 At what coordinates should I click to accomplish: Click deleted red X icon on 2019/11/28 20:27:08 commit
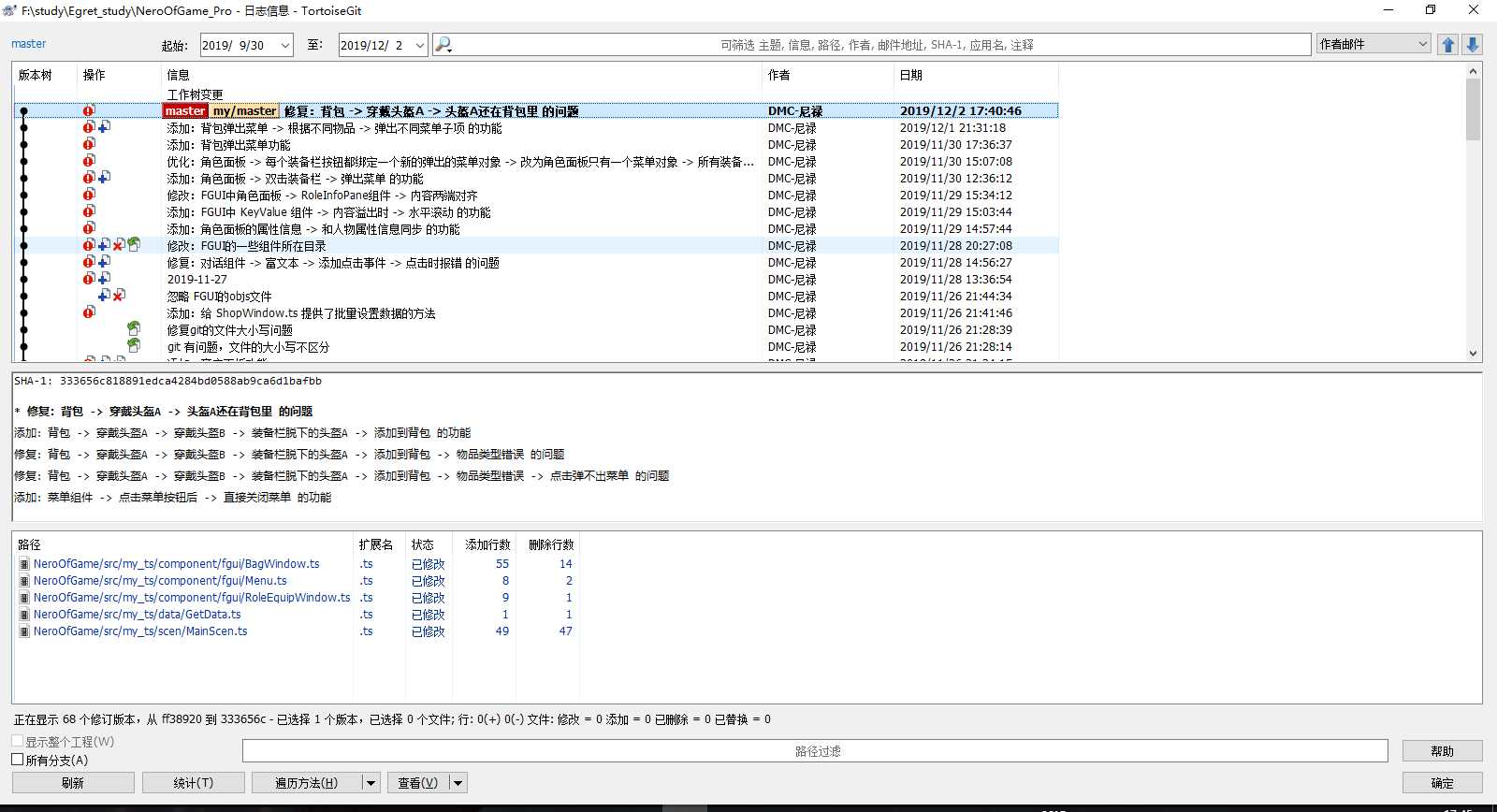[x=119, y=245]
